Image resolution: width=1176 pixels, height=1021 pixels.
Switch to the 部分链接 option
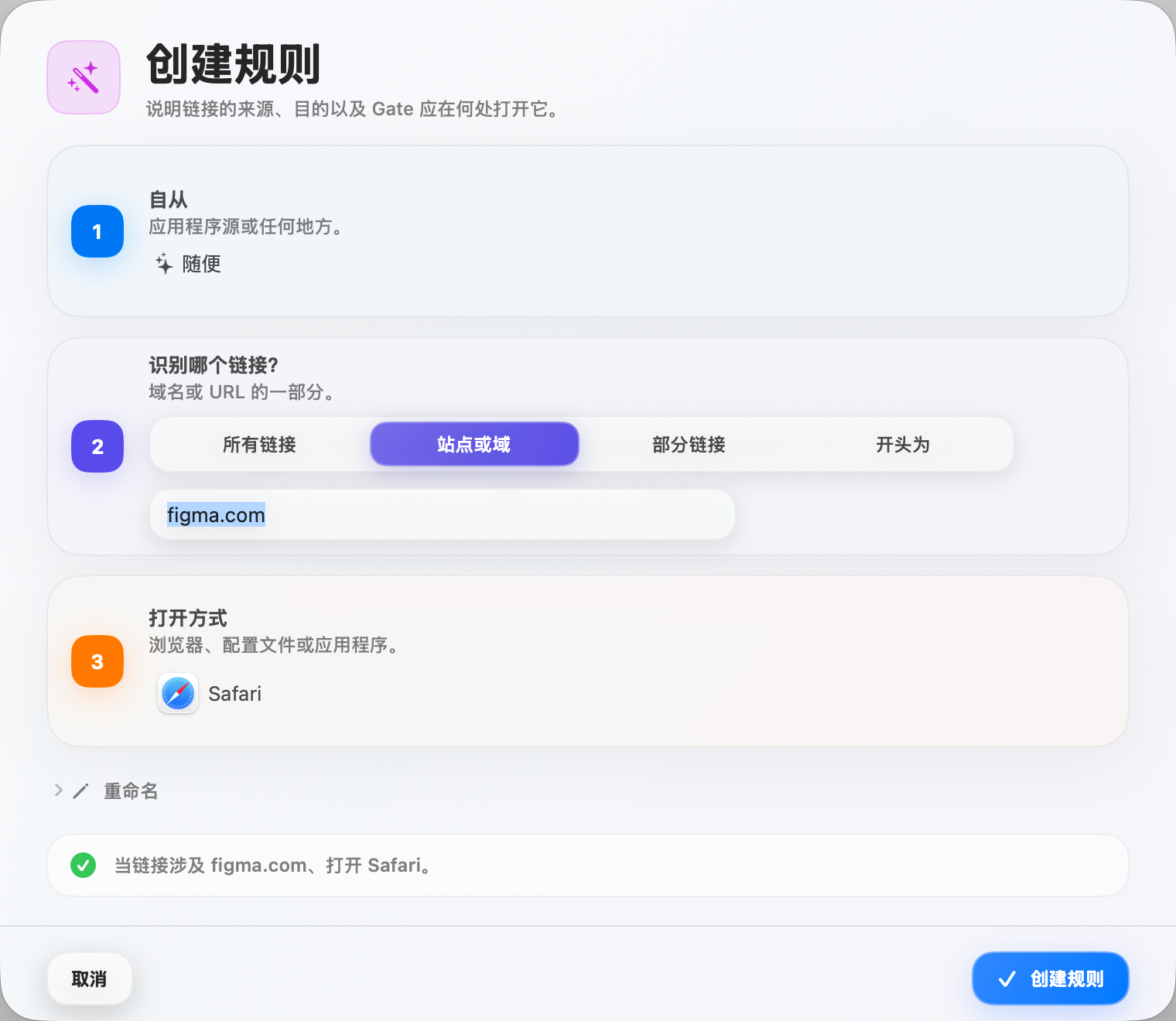(x=689, y=444)
